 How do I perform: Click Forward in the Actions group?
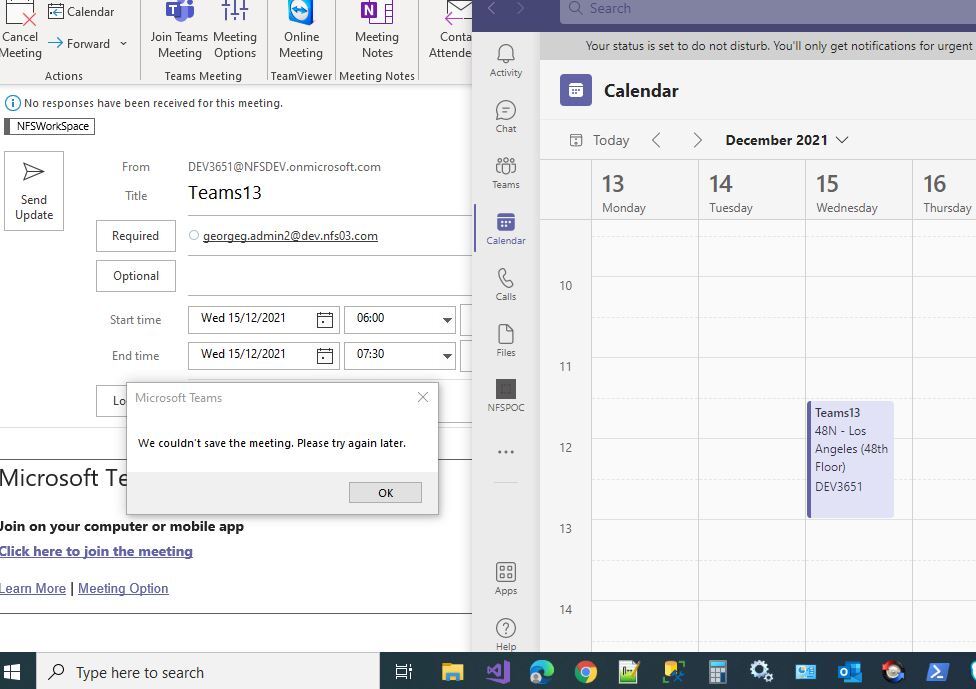80,44
